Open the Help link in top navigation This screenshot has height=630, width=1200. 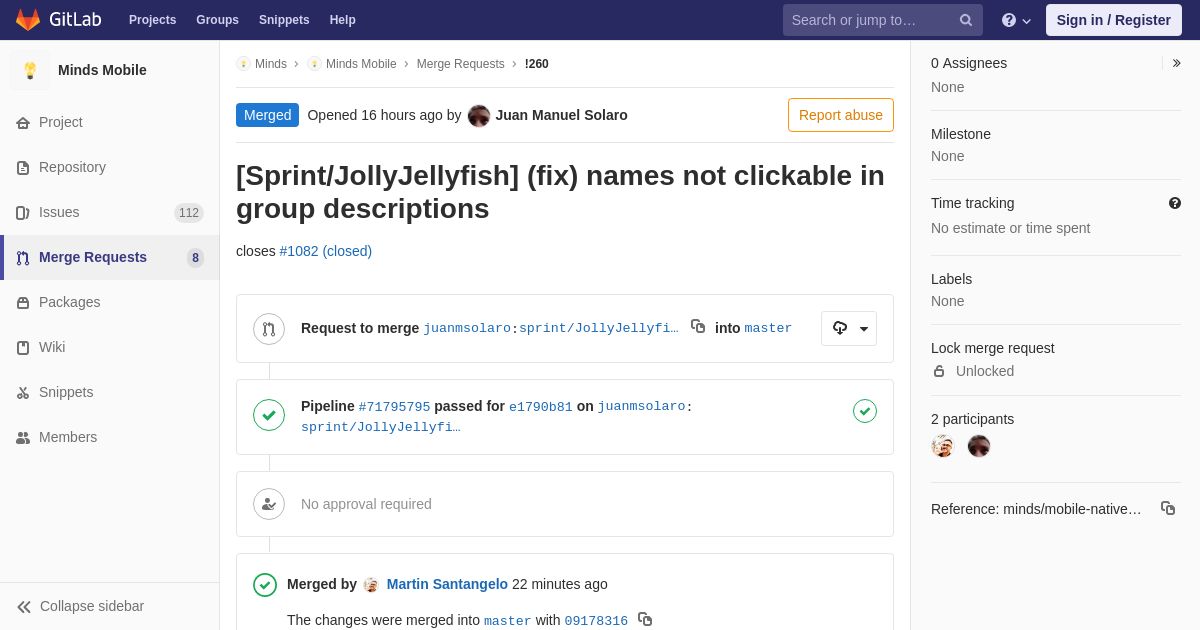click(x=343, y=20)
